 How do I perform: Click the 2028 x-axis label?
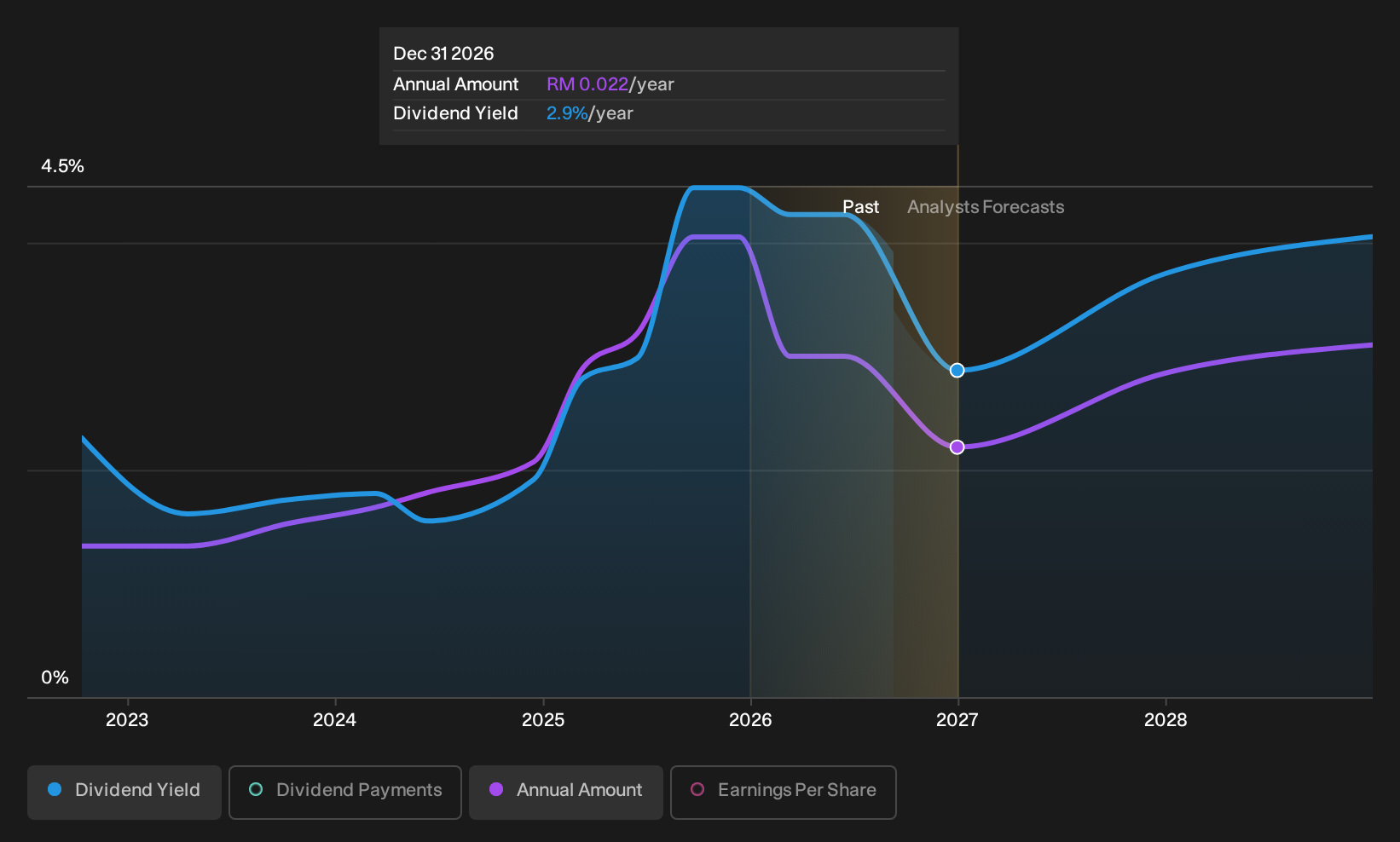[x=1166, y=720]
